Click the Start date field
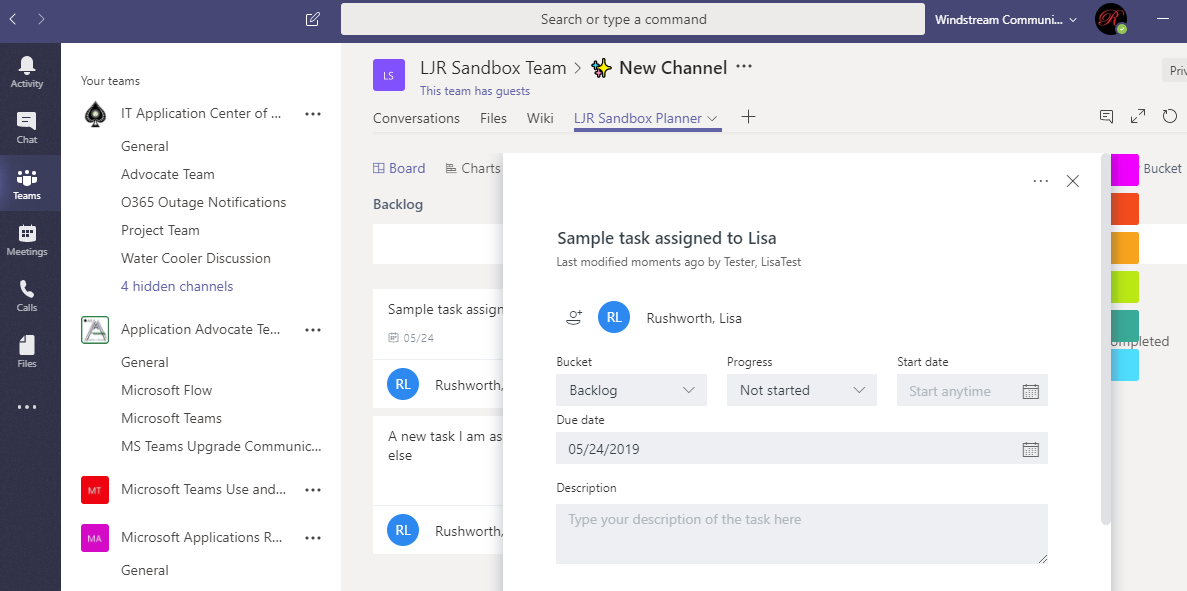 tap(972, 390)
